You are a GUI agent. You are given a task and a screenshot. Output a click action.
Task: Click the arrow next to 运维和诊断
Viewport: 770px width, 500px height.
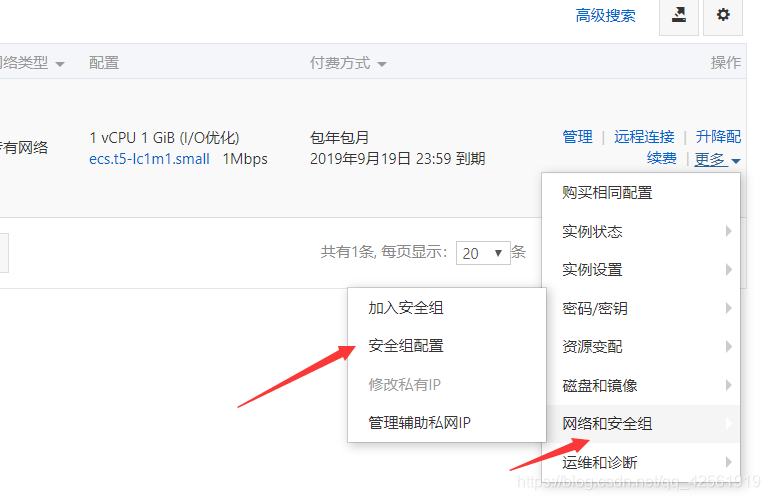click(729, 462)
